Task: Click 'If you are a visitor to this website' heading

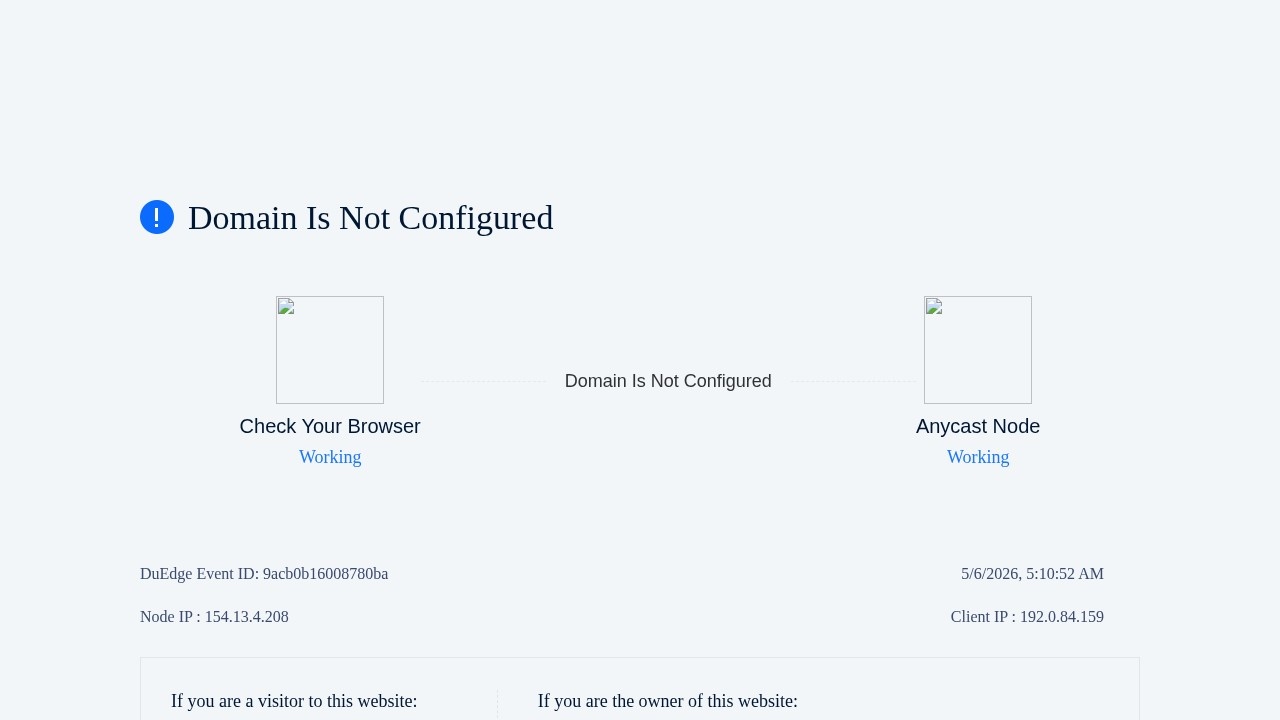Action: coord(294,701)
